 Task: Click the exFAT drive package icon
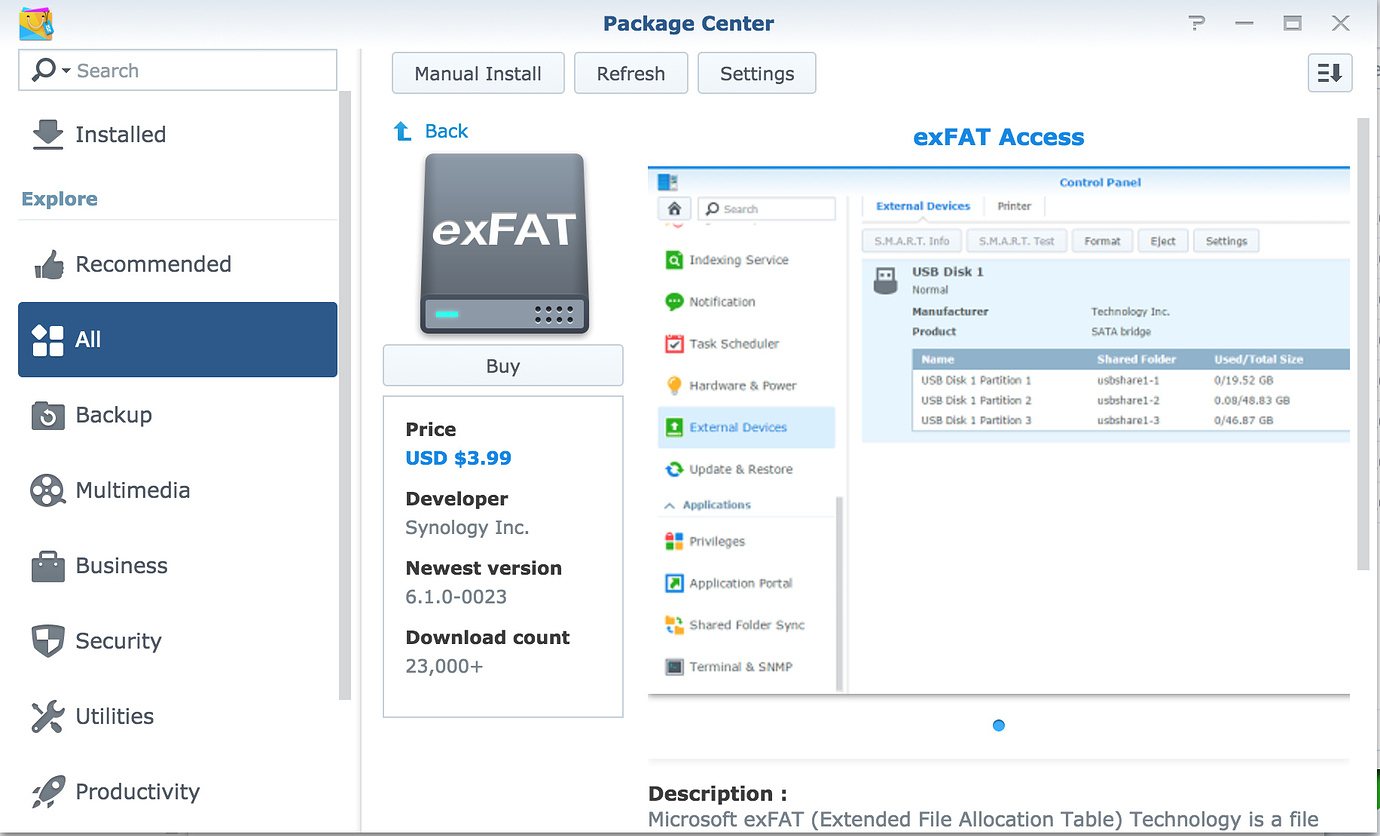click(x=503, y=243)
